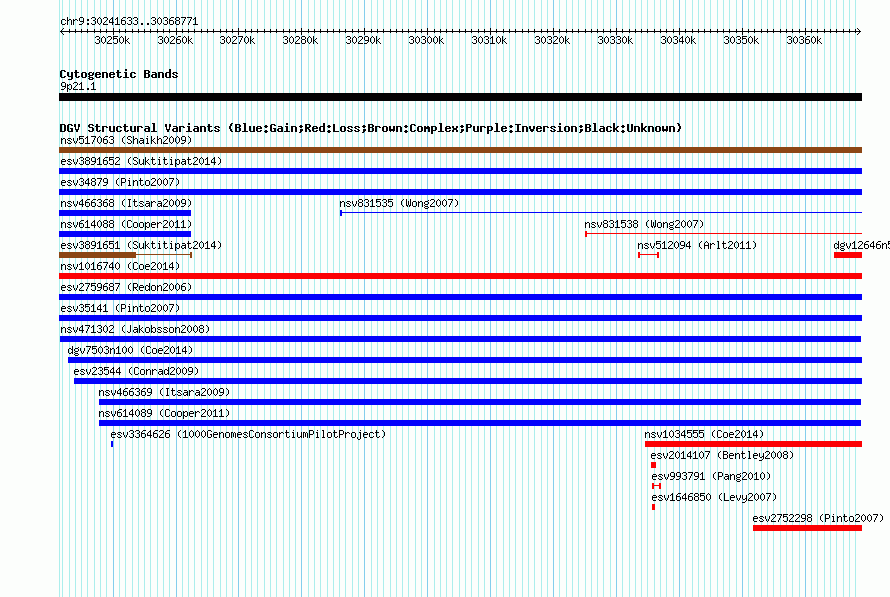890x597 pixels.
Task: Click the tiny red esv1646850 marker
Action: tap(654, 507)
